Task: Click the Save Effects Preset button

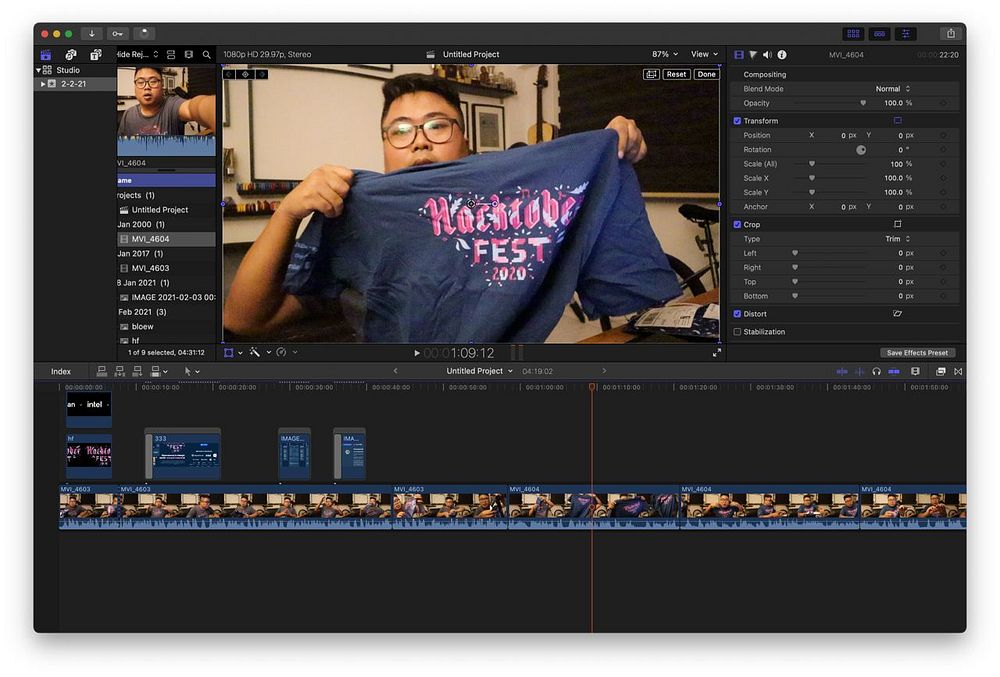Action: point(917,353)
